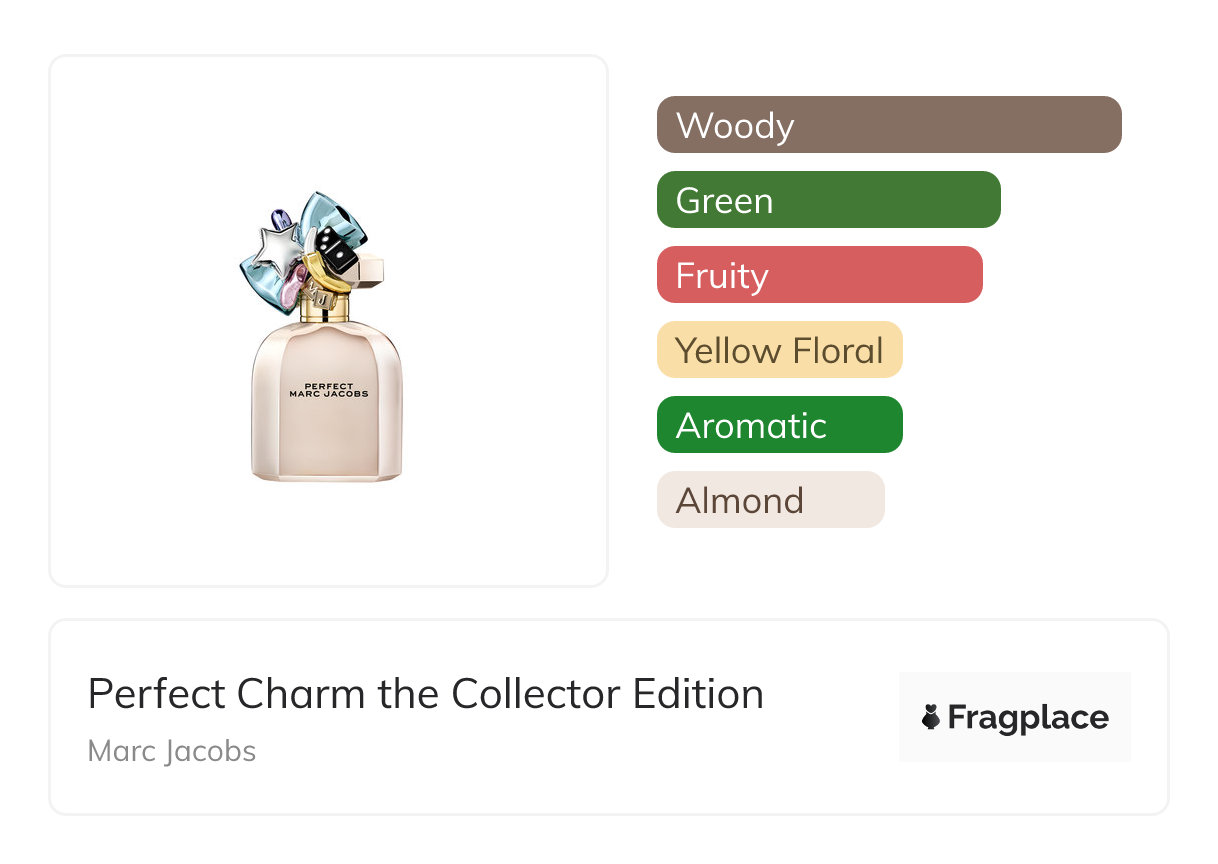Open the Perfect Charm the Collector Edition title
Screen dimensions: 1218x864
click(x=426, y=694)
